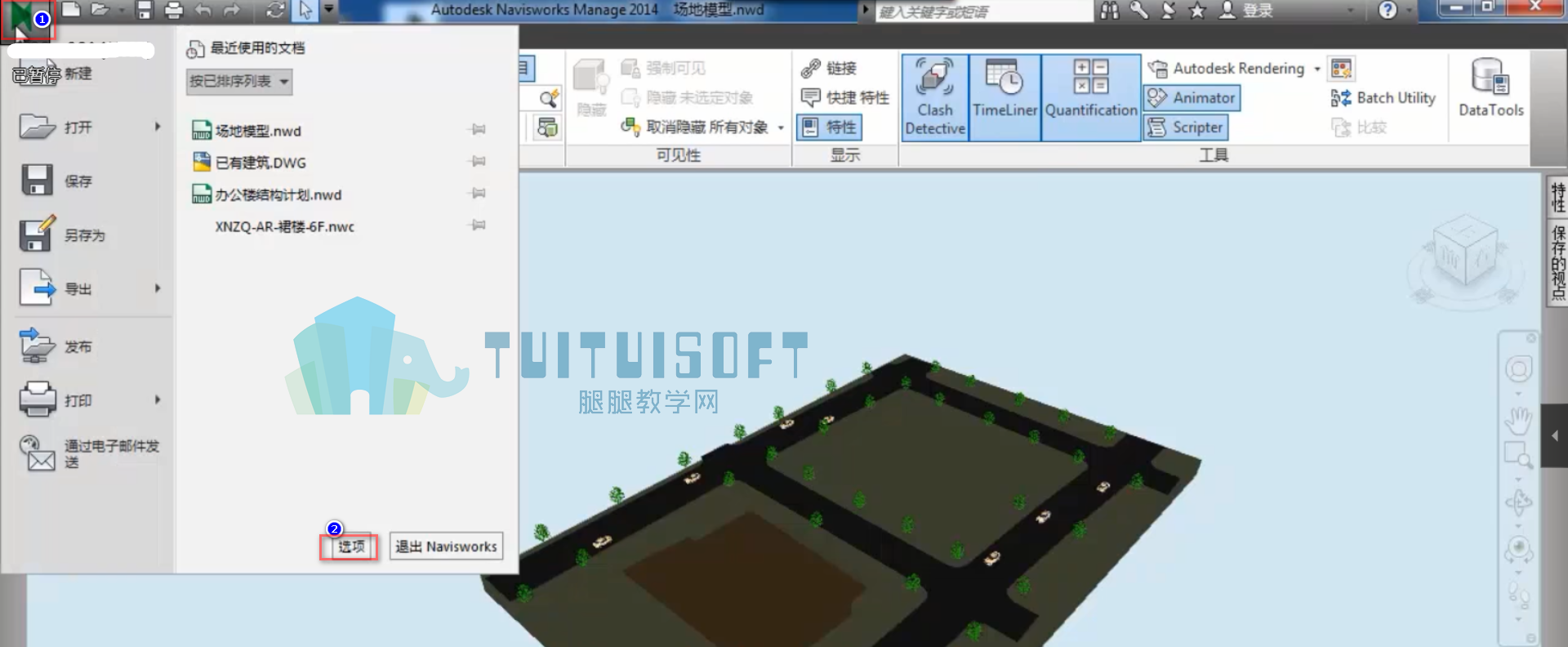
Task: Click the binoculars search icon
Action: [1109, 10]
